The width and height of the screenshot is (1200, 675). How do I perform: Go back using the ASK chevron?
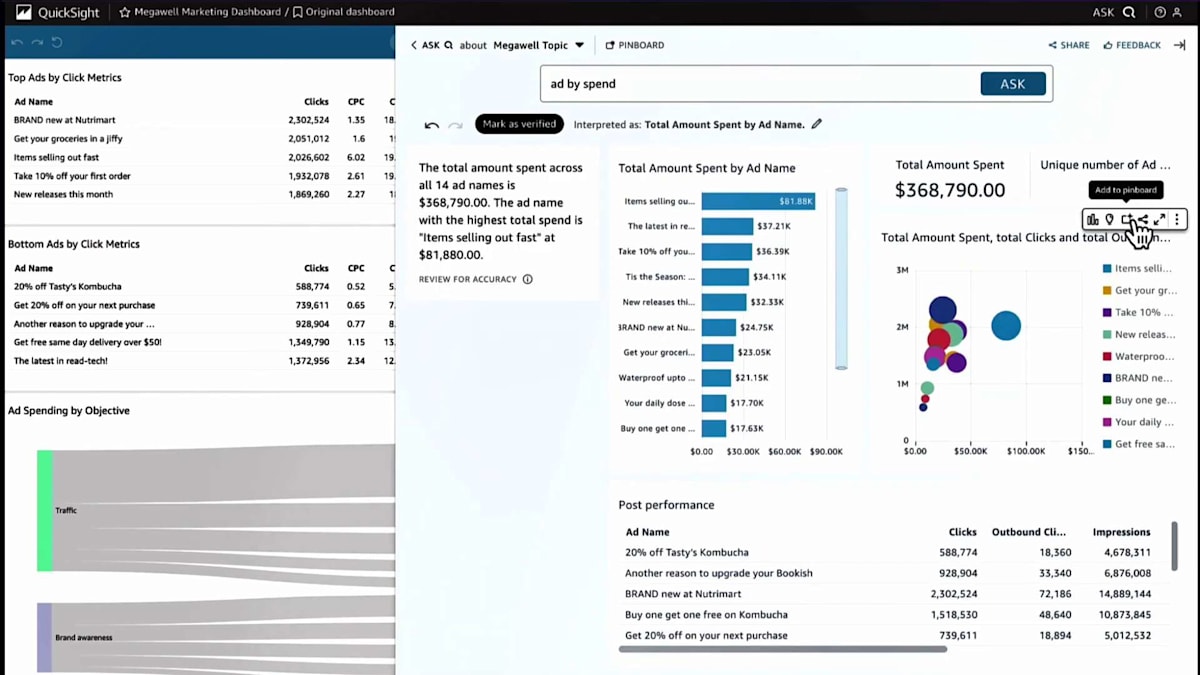[414, 45]
